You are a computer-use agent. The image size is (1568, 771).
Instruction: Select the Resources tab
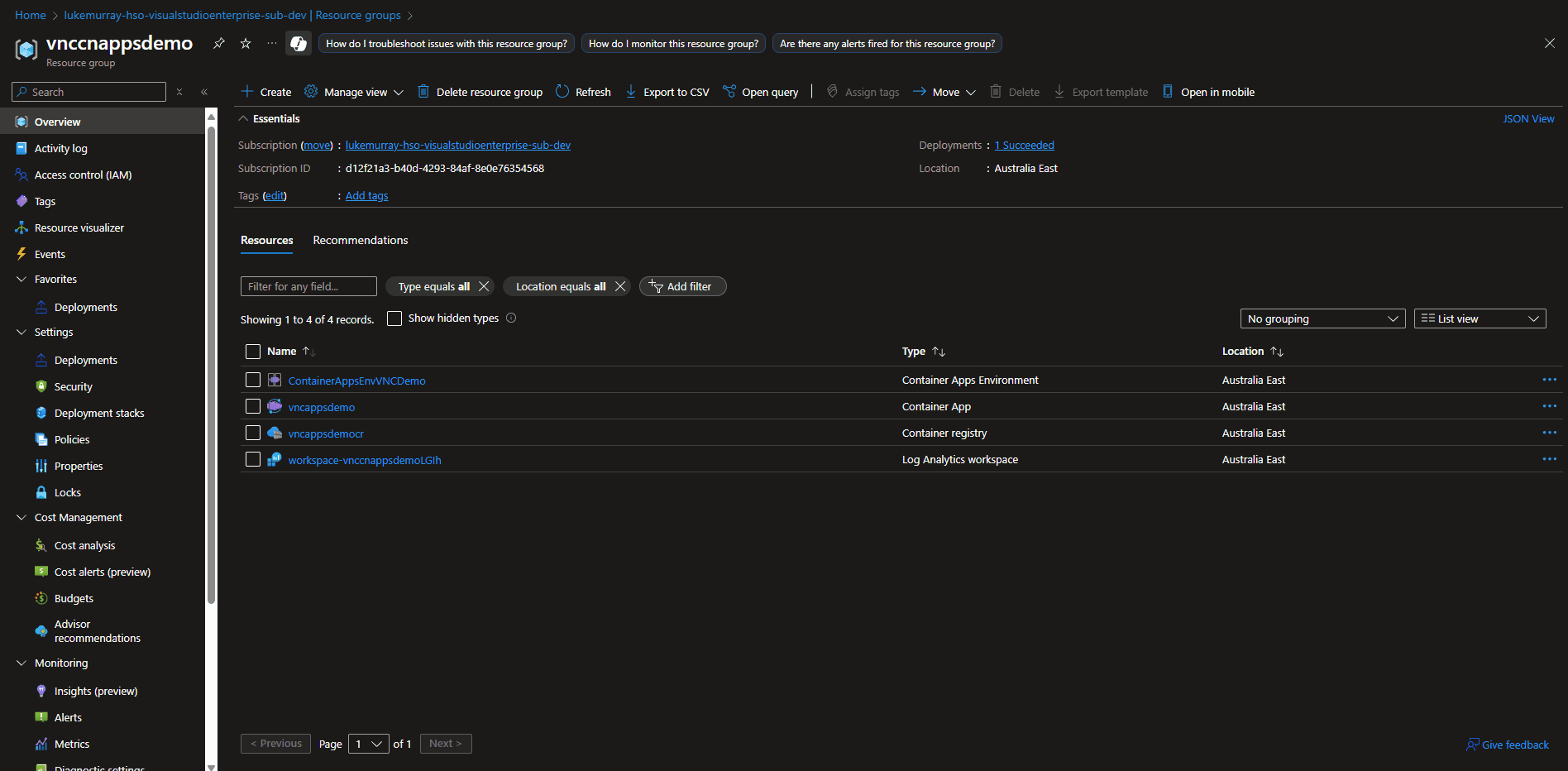point(266,240)
